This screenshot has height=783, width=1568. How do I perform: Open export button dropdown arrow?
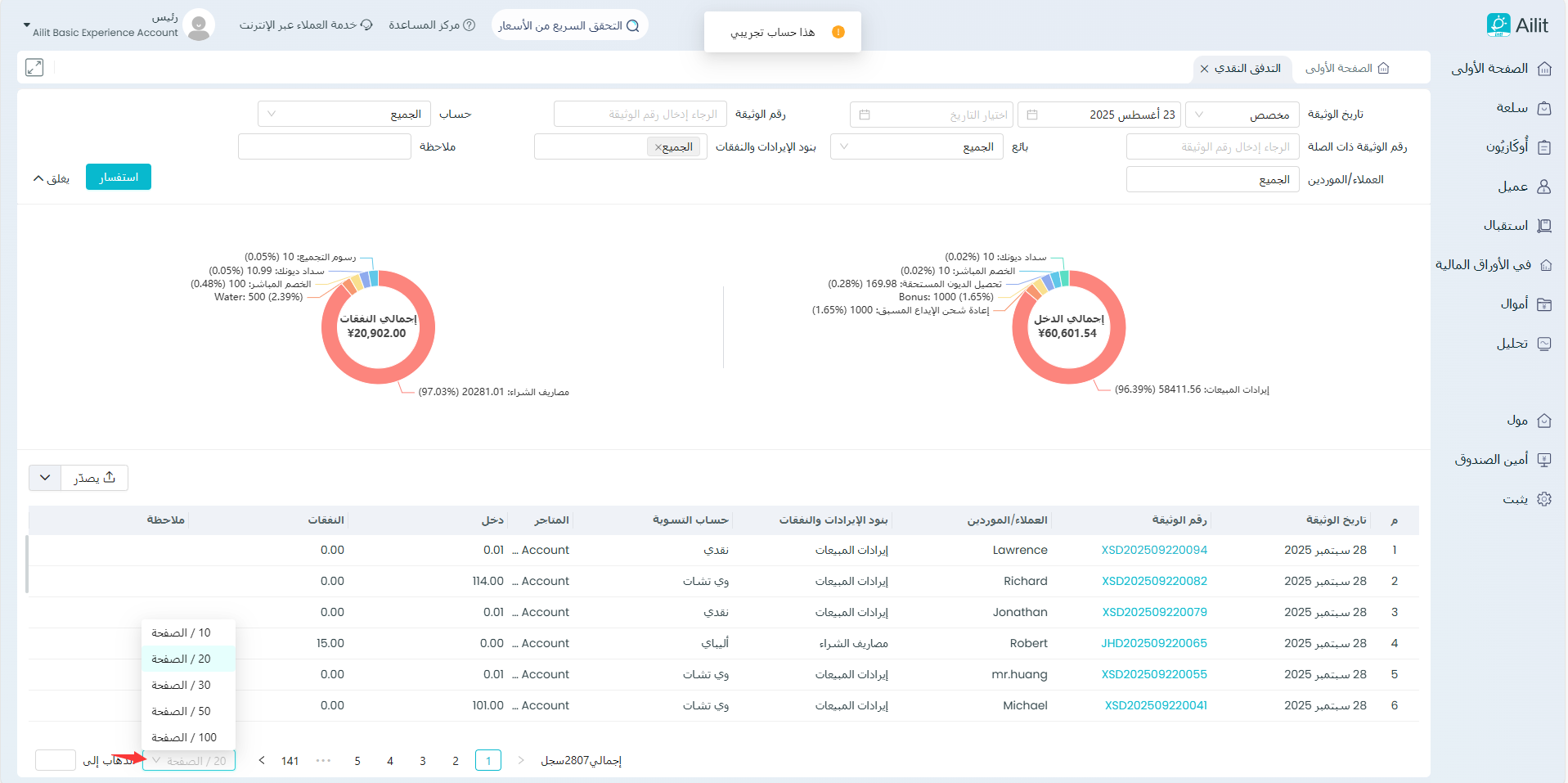click(45, 478)
